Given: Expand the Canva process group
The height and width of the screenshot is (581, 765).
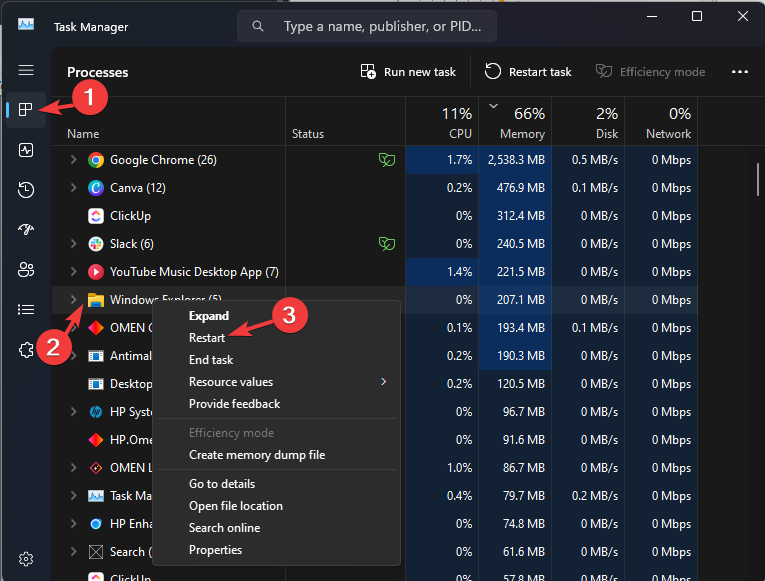Looking at the screenshot, I should (x=73, y=188).
